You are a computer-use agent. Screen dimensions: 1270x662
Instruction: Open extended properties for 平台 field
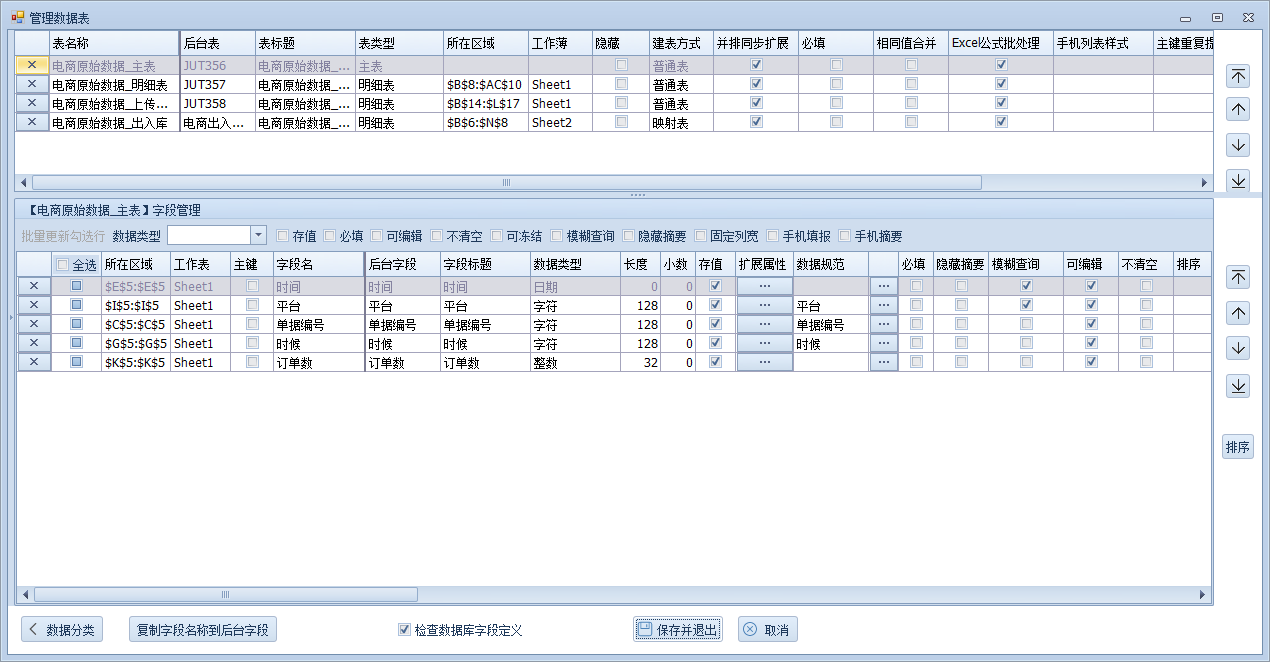[x=764, y=305]
